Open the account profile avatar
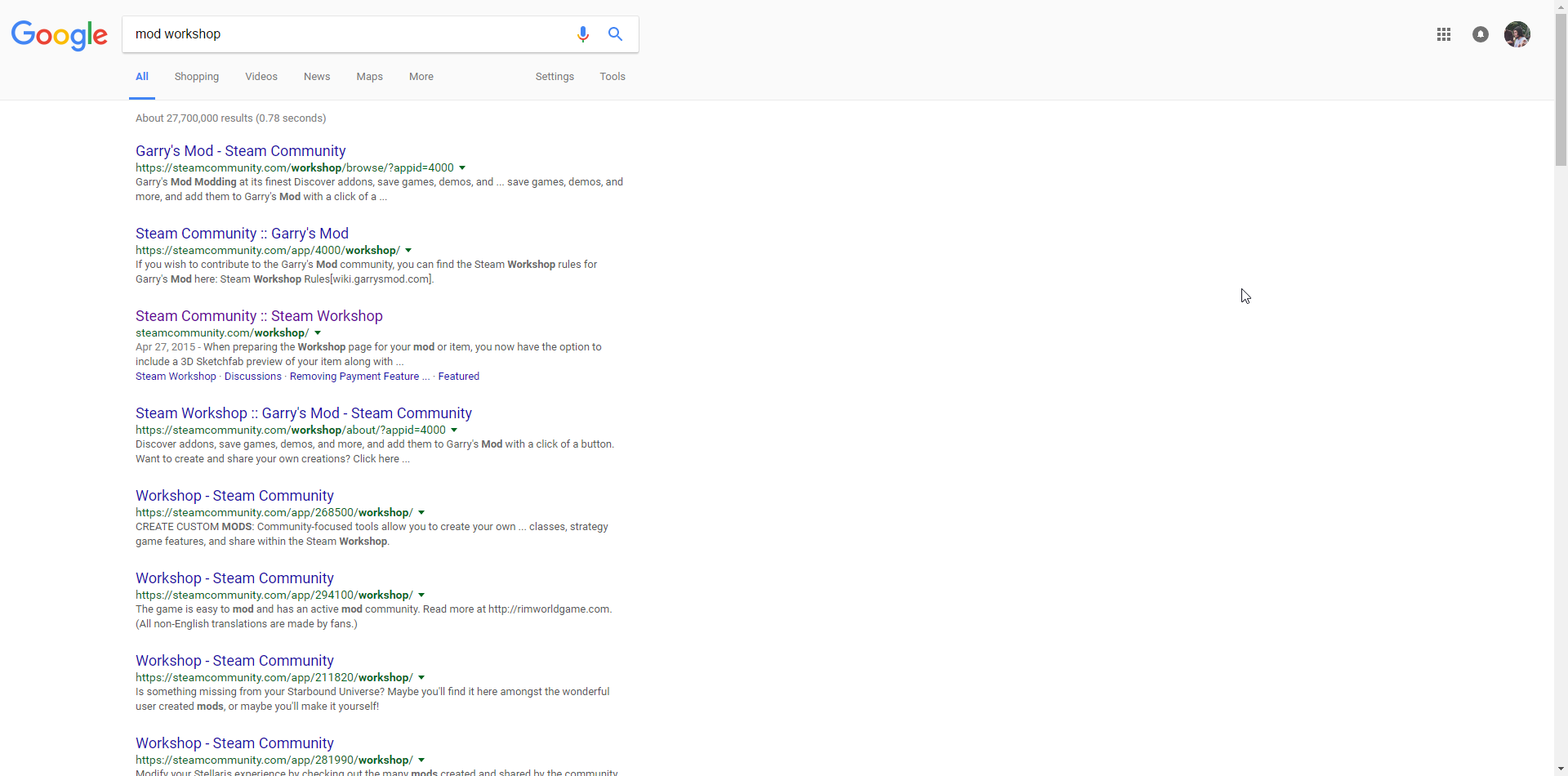The image size is (1568, 776). pos(1517,34)
